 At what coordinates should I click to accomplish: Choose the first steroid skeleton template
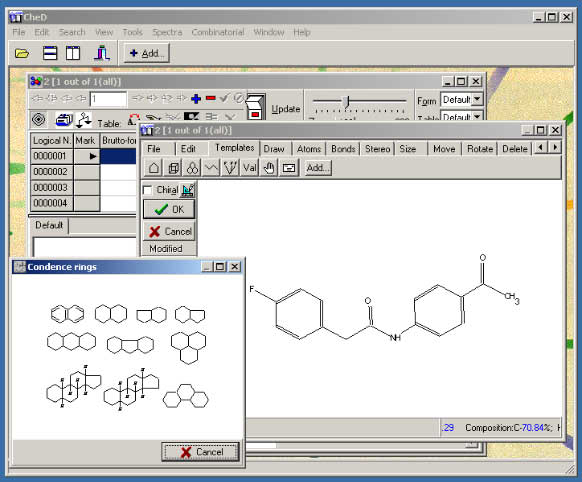click(73, 386)
